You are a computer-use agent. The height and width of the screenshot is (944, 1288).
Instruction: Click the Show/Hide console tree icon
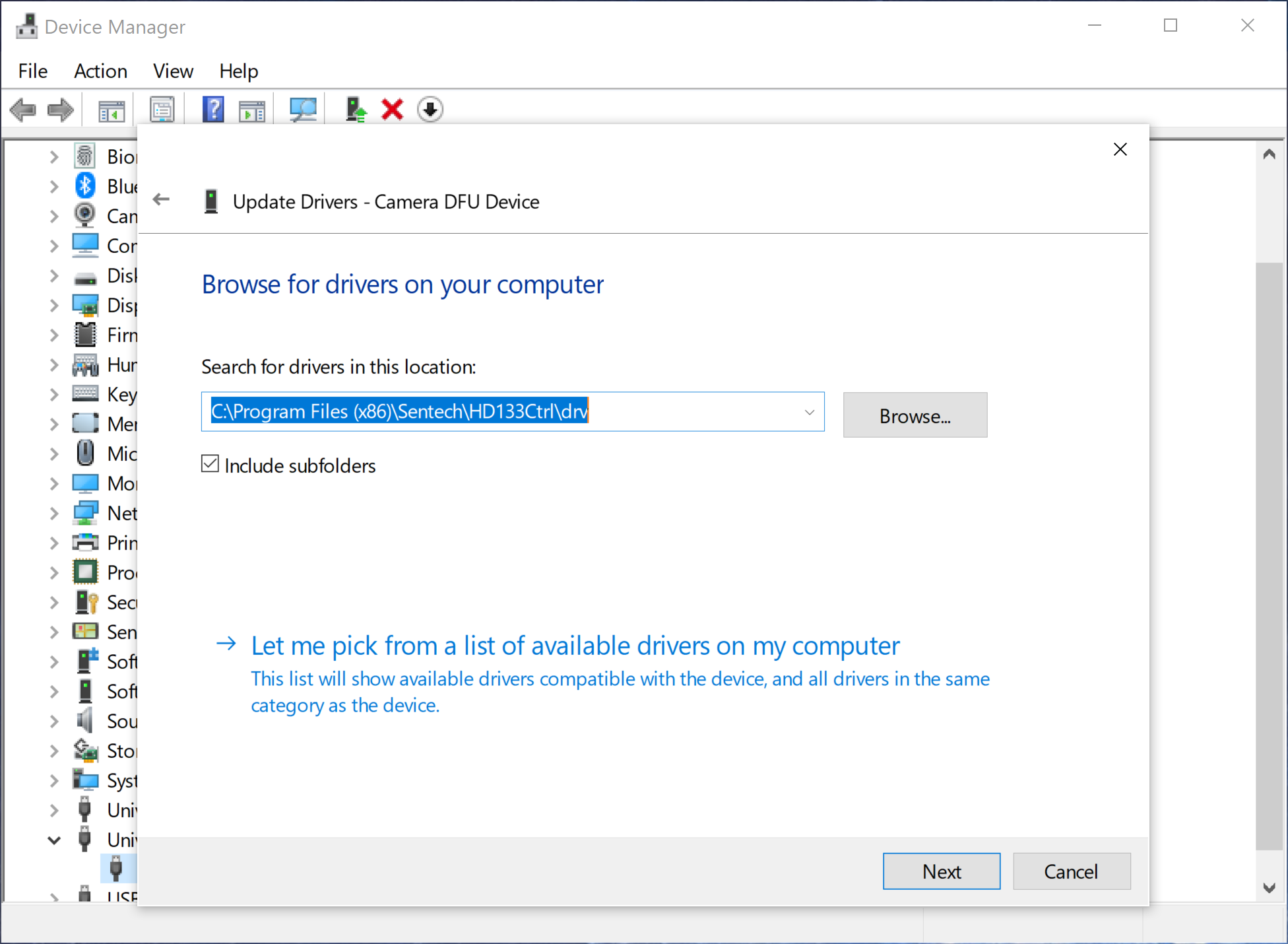[x=111, y=110]
